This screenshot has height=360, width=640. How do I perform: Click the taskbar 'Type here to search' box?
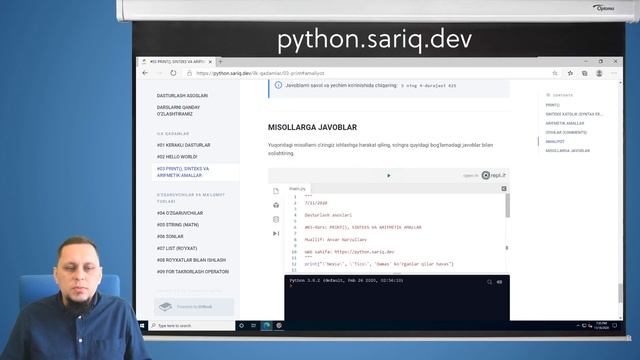coord(192,326)
